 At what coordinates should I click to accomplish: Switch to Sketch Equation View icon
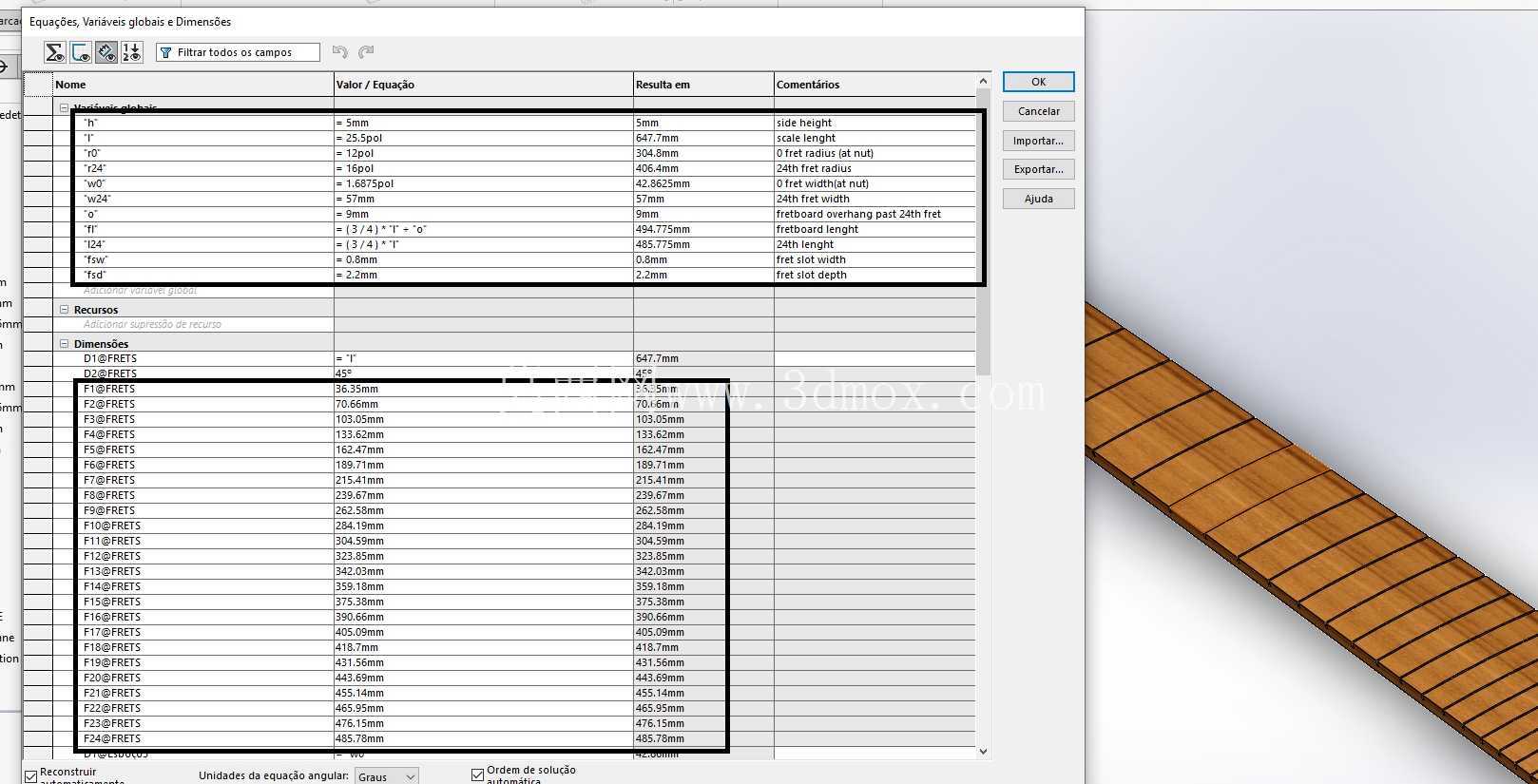tap(81, 52)
